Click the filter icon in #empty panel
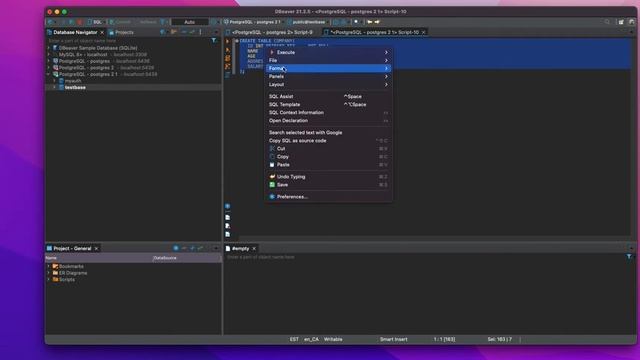This screenshot has width=640, height=360. (x=629, y=257)
